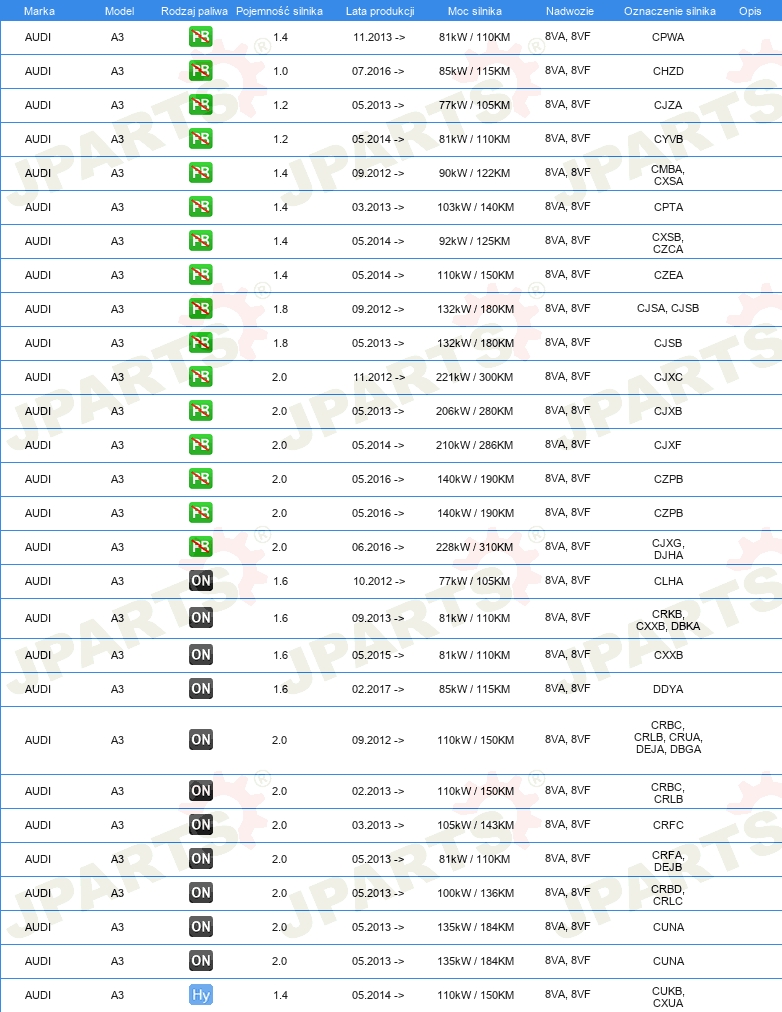Click the engine code CPWA

point(668,37)
